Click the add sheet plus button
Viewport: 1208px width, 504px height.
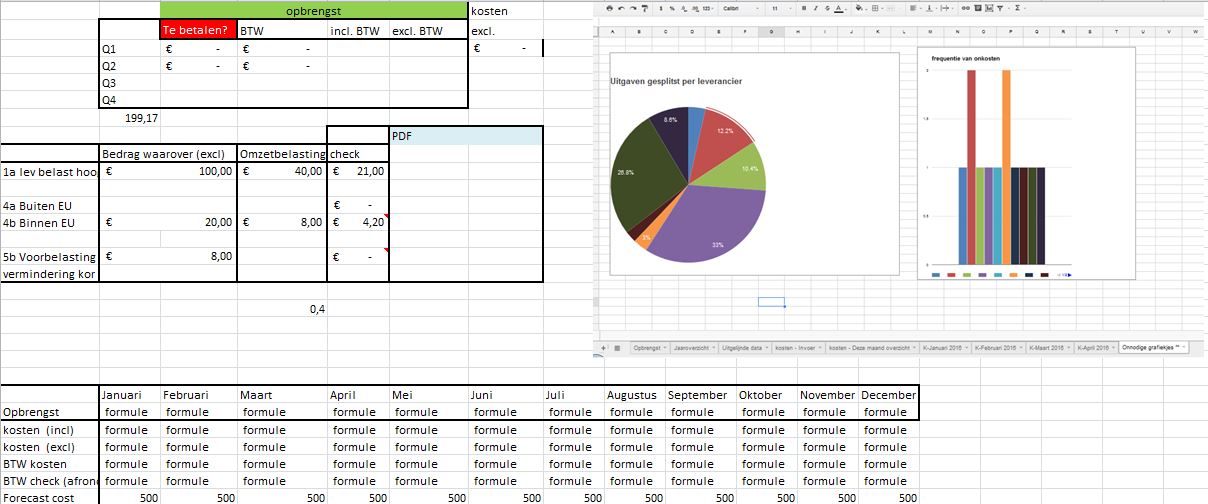[603, 347]
